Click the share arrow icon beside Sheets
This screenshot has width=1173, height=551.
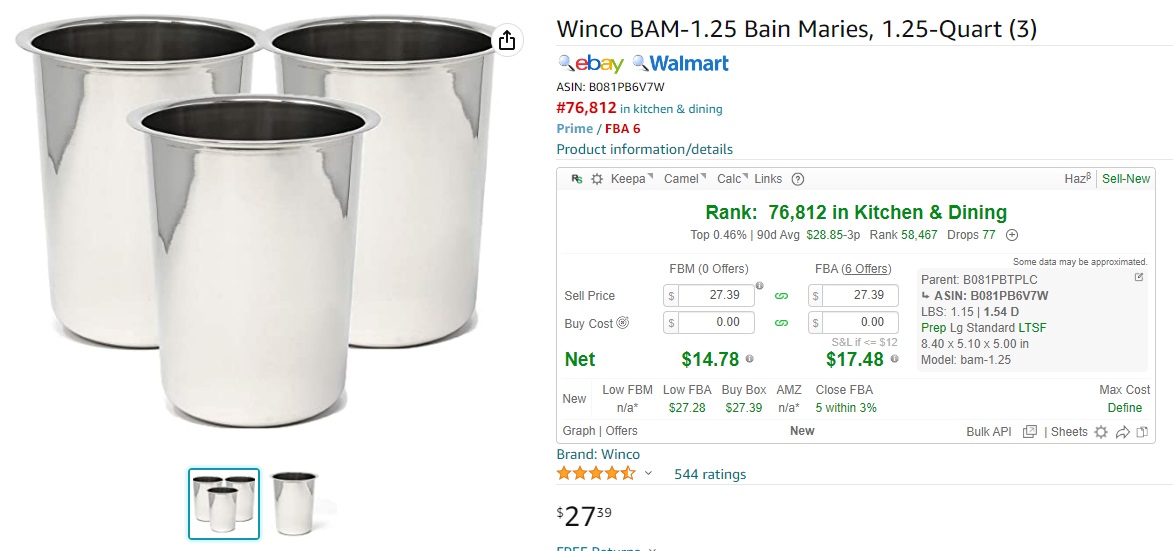point(1121,431)
